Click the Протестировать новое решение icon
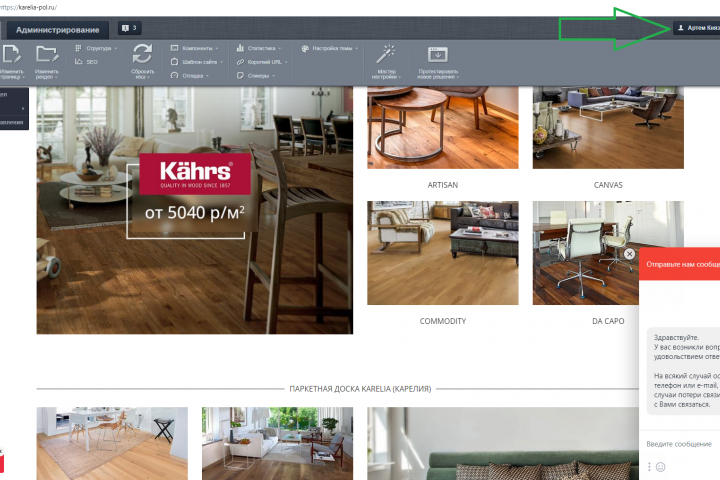The height and width of the screenshot is (480, 720). (x=438, y=54)
